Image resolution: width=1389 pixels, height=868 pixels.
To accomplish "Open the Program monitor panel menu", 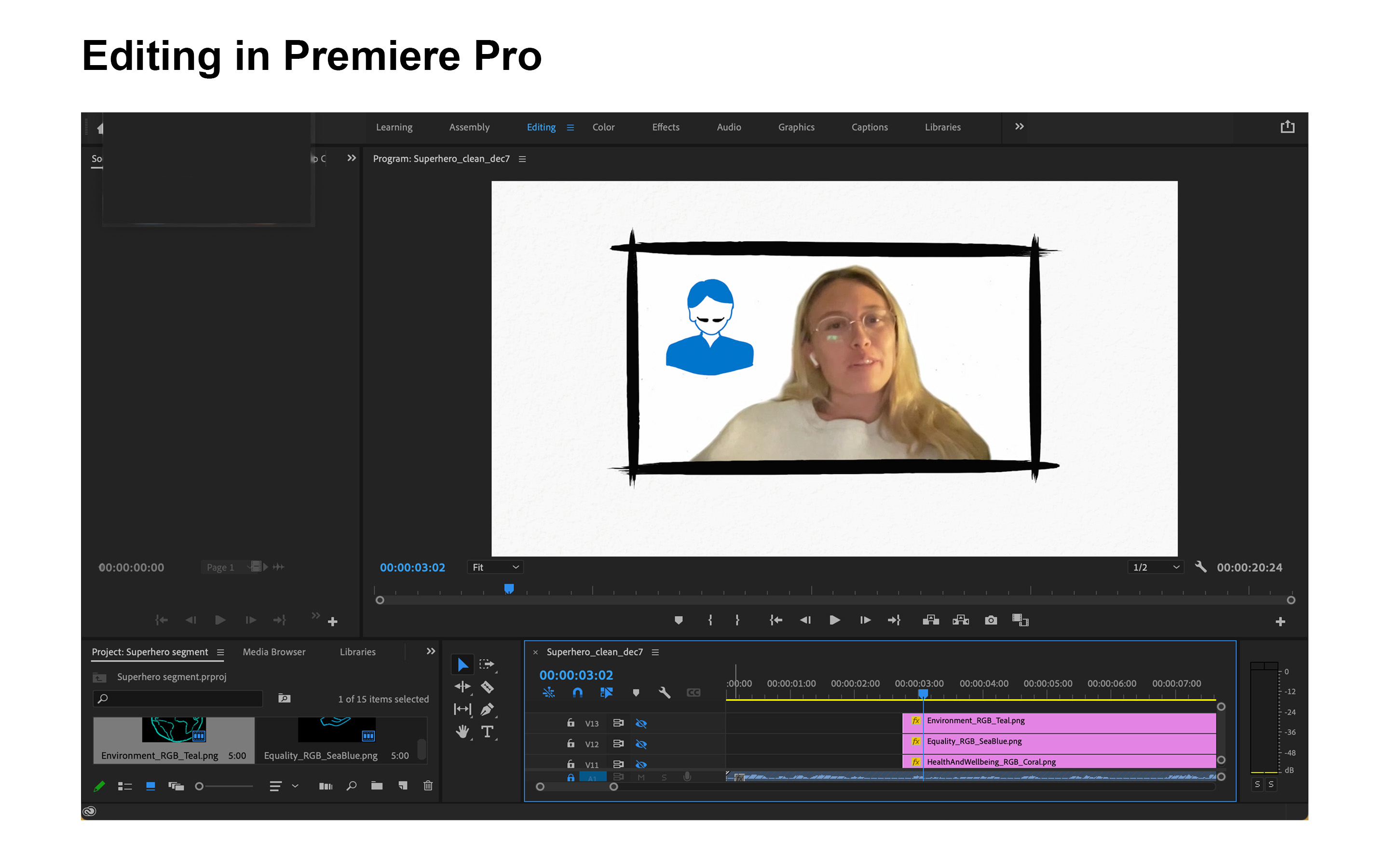I will [522, 159].
